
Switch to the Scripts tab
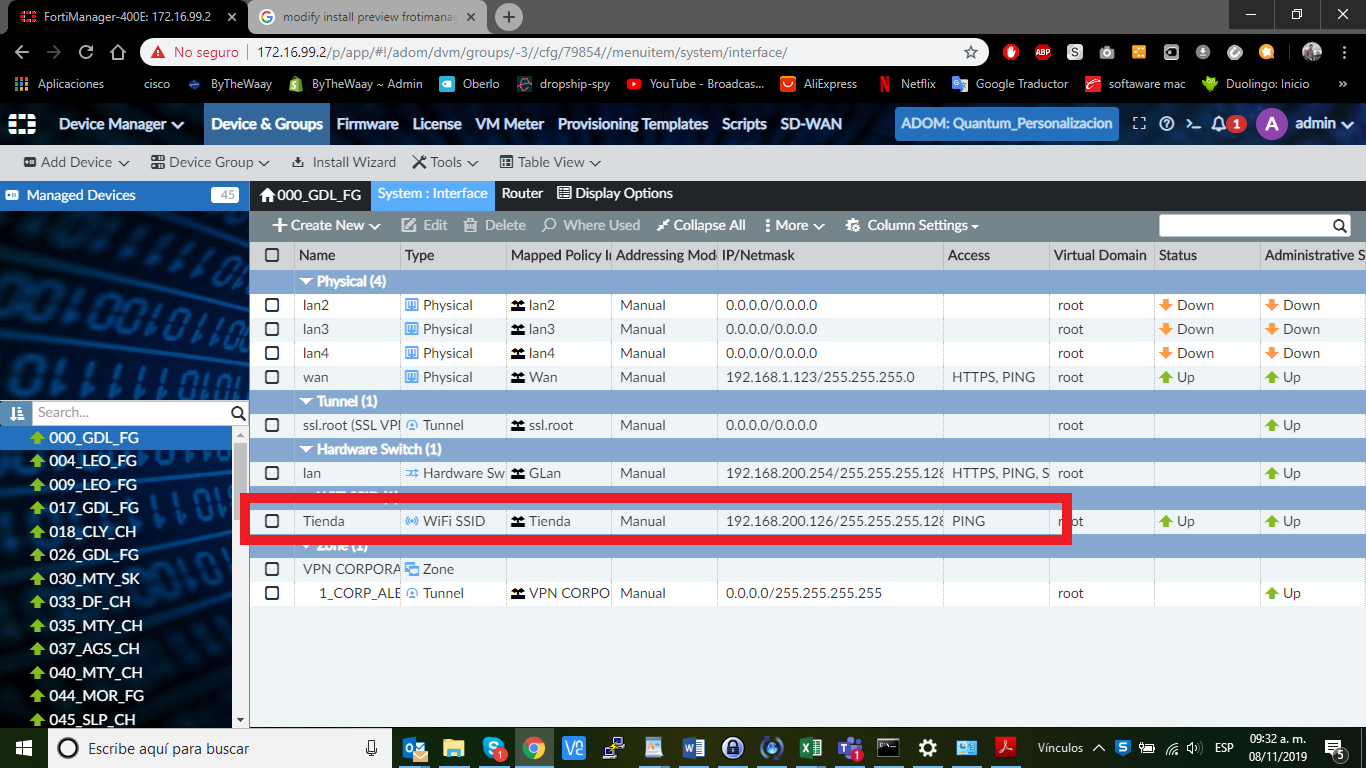tap(744, 124)
